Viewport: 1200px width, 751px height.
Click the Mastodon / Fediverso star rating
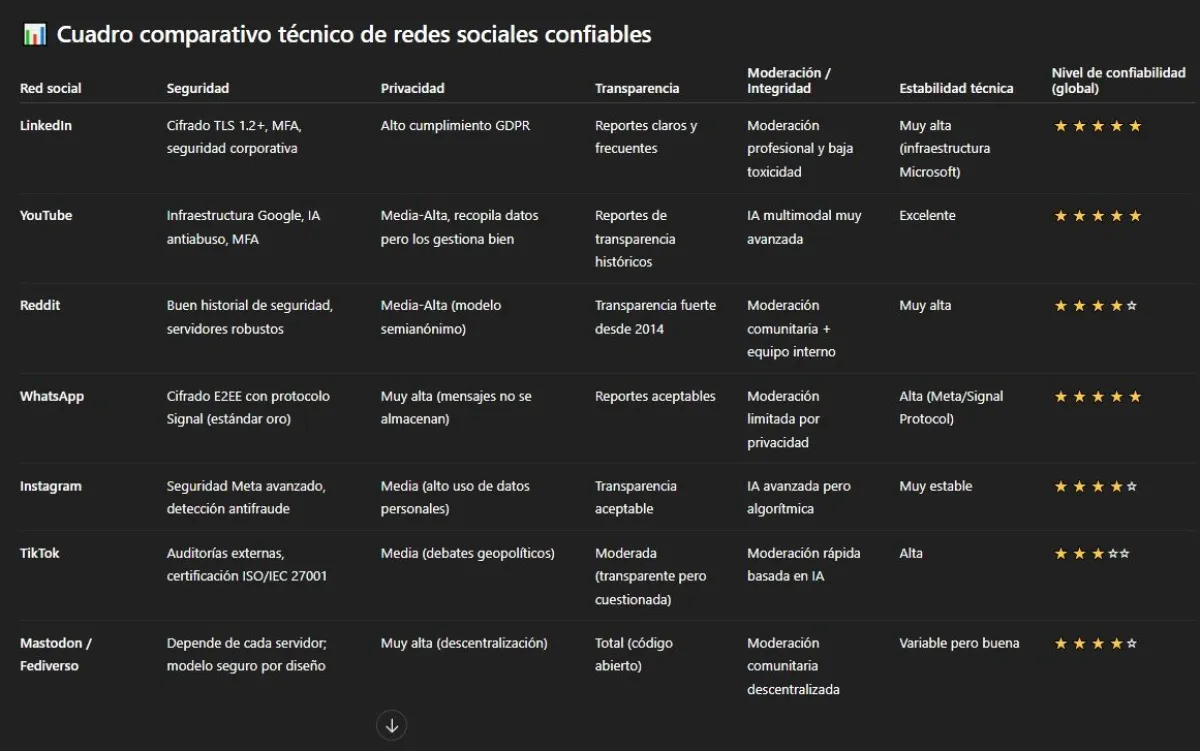[1095, 643]
